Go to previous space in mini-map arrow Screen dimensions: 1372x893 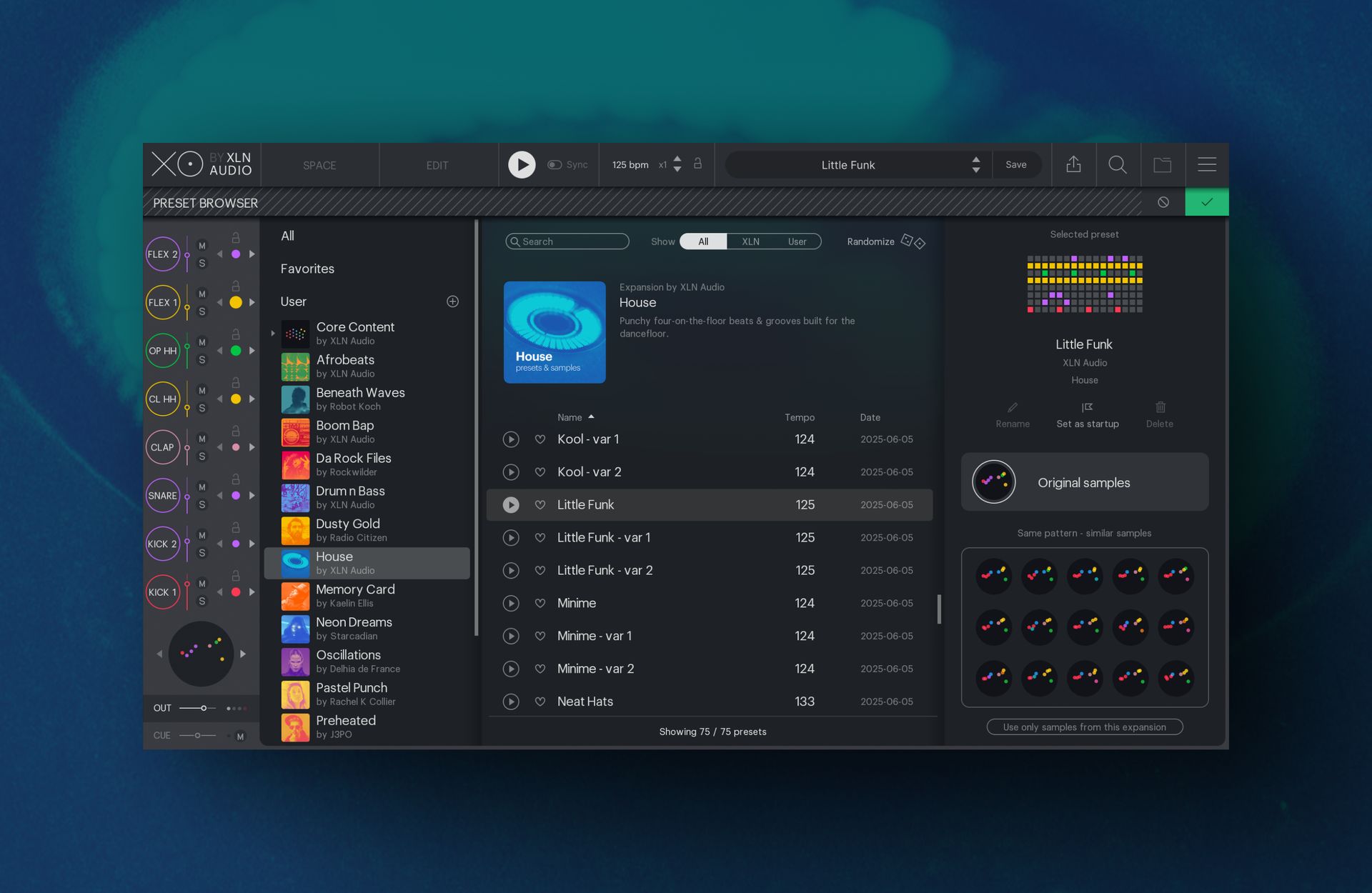click(x=159, y=654)
